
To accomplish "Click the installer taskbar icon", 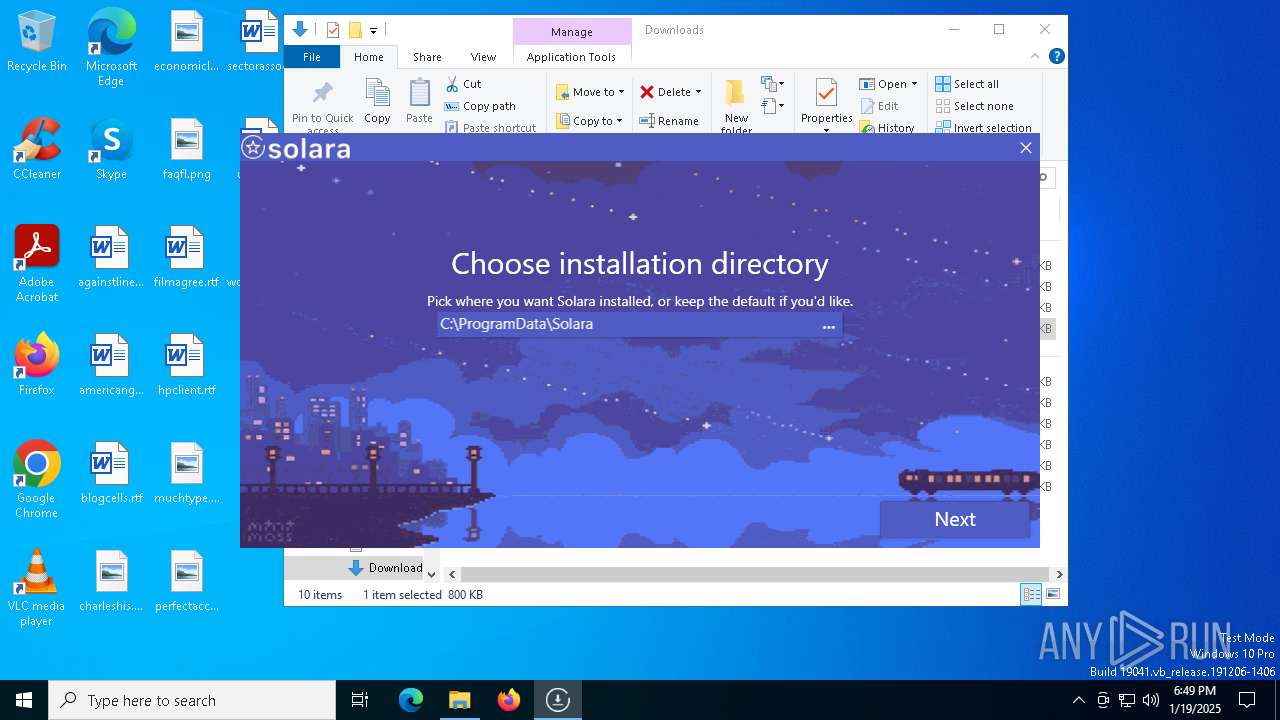I will [558, 700].
